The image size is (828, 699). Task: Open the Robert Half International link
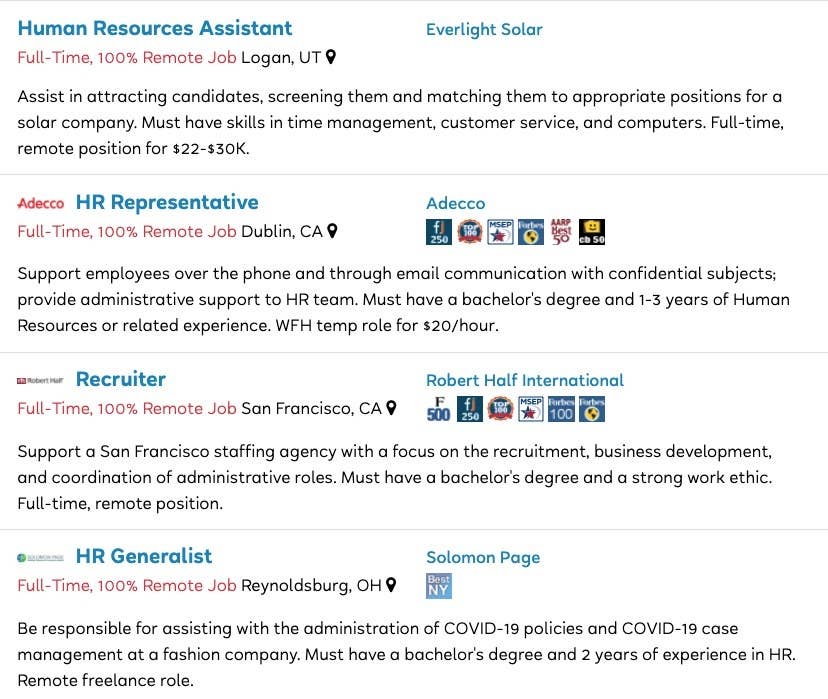click(x=524, y=380)
